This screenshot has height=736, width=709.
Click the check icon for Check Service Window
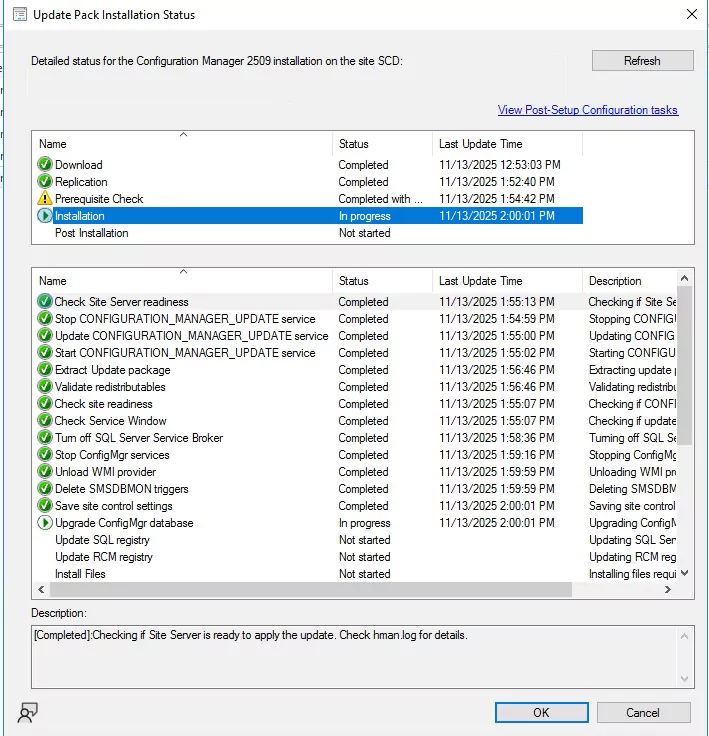(45, 421)
